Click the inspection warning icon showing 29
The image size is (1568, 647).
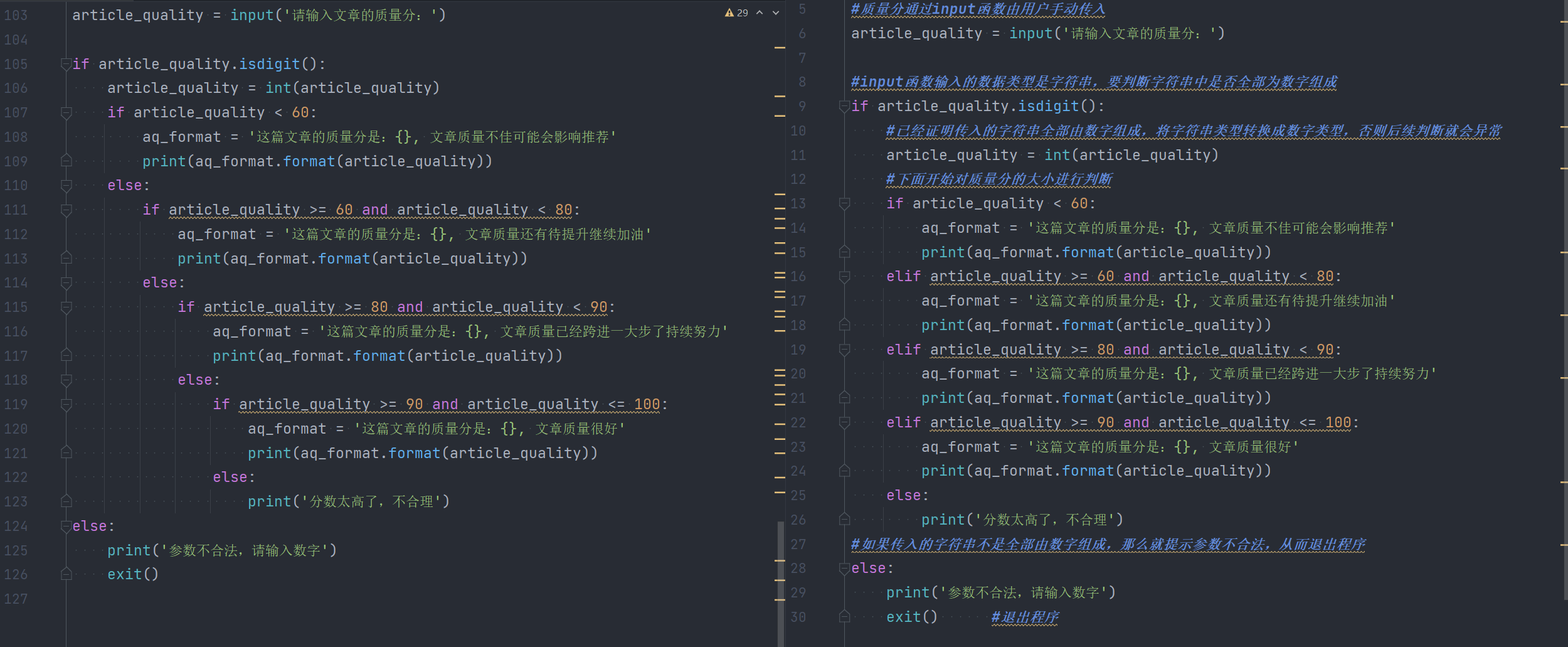(x=736, y=13)
